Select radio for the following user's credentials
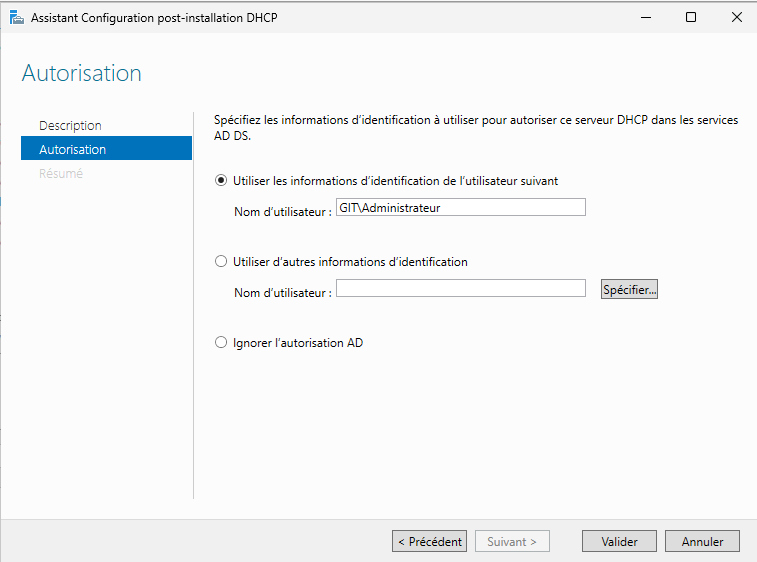Image resolution: width=757 pixels, height=562 pixels. click(222, 181)
